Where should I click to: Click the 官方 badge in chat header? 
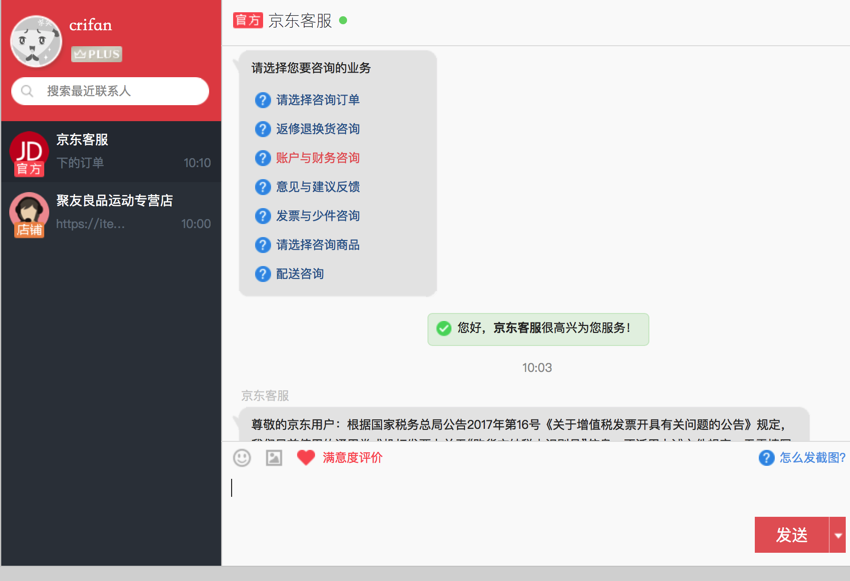click(248, 21)
